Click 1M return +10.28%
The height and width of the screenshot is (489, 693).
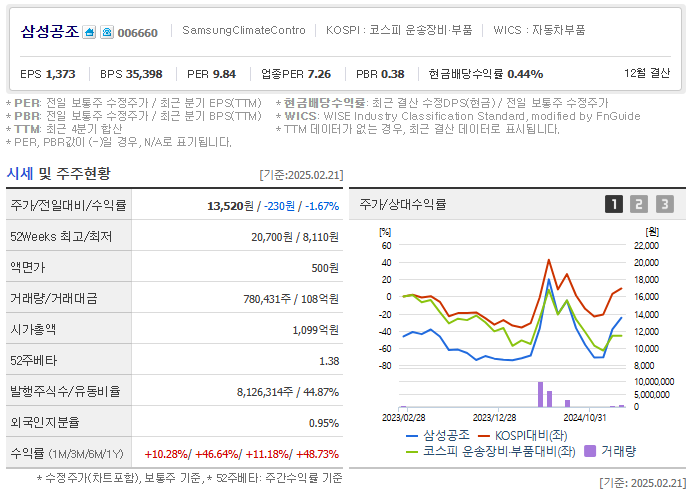pyautogui.click(x=166, y=454)
